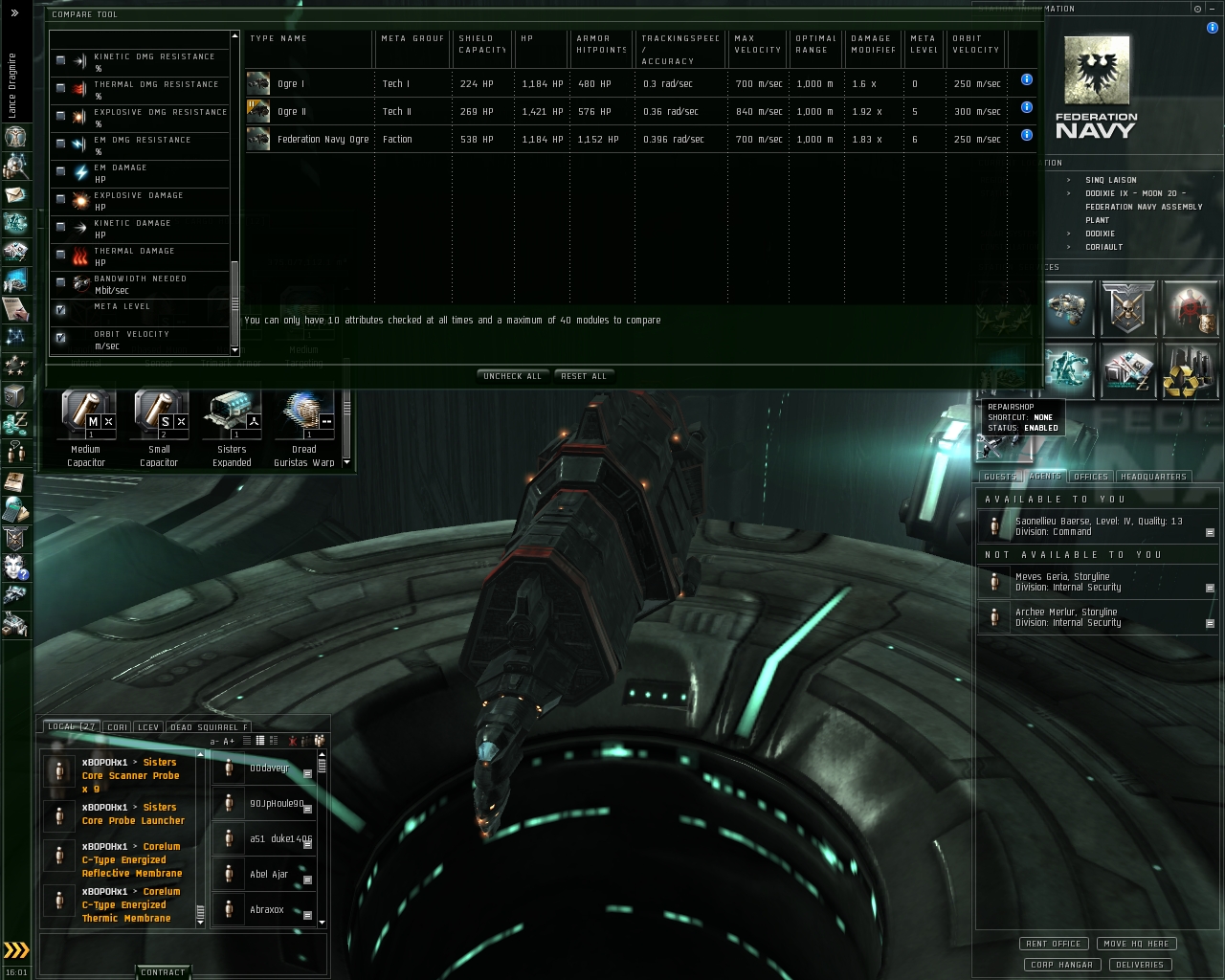Check the Bandwidth Needed attribute
1225x980 pixels.
pyautogui.click(x=61, y=282)
